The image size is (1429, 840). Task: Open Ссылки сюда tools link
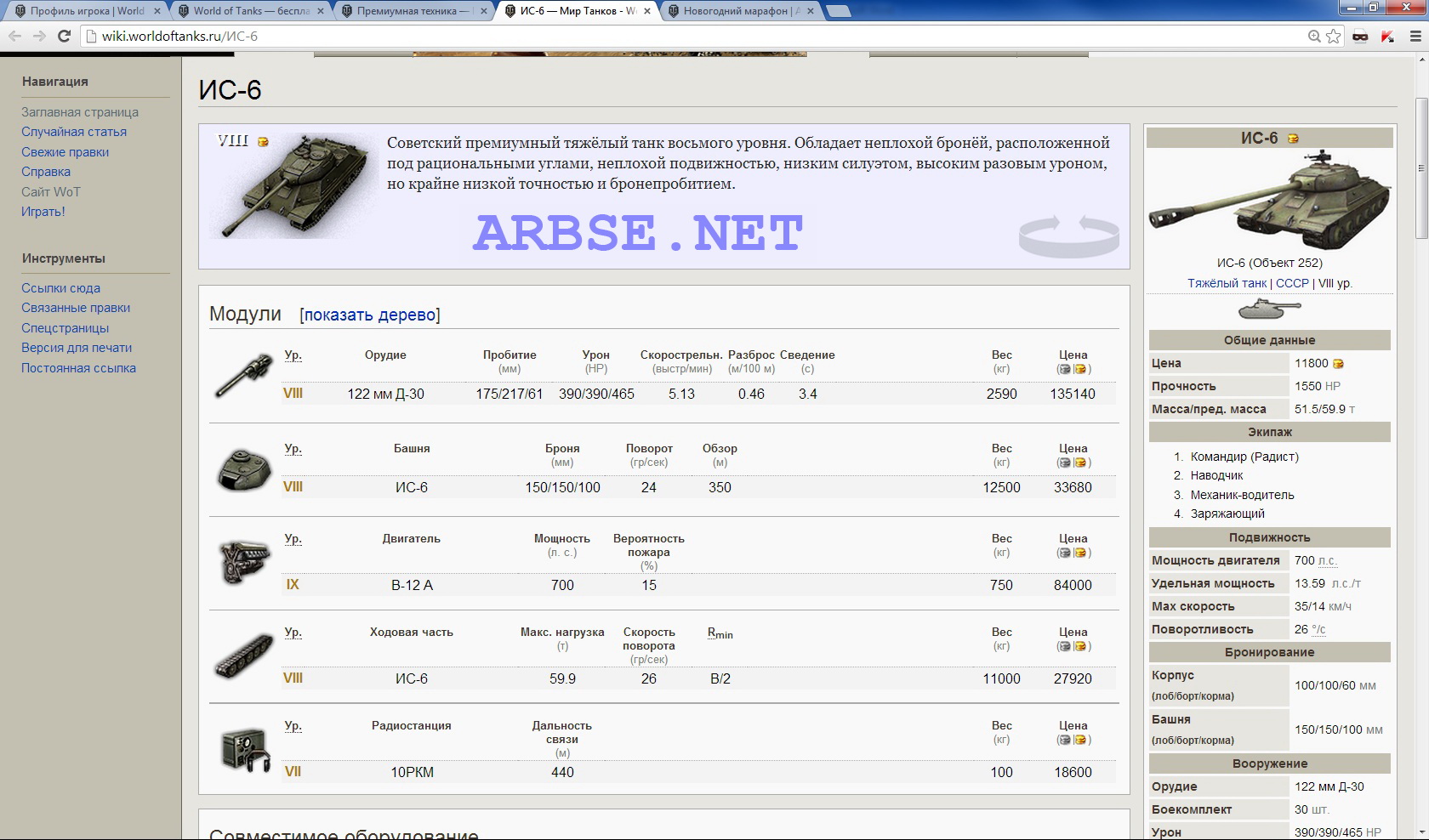[60, 288]
